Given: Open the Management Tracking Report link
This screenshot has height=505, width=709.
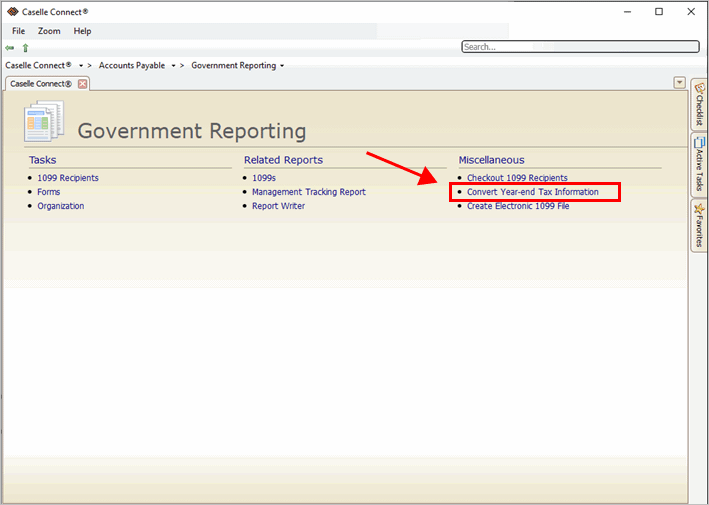Looking at the screenshot, I should [309, 192].
